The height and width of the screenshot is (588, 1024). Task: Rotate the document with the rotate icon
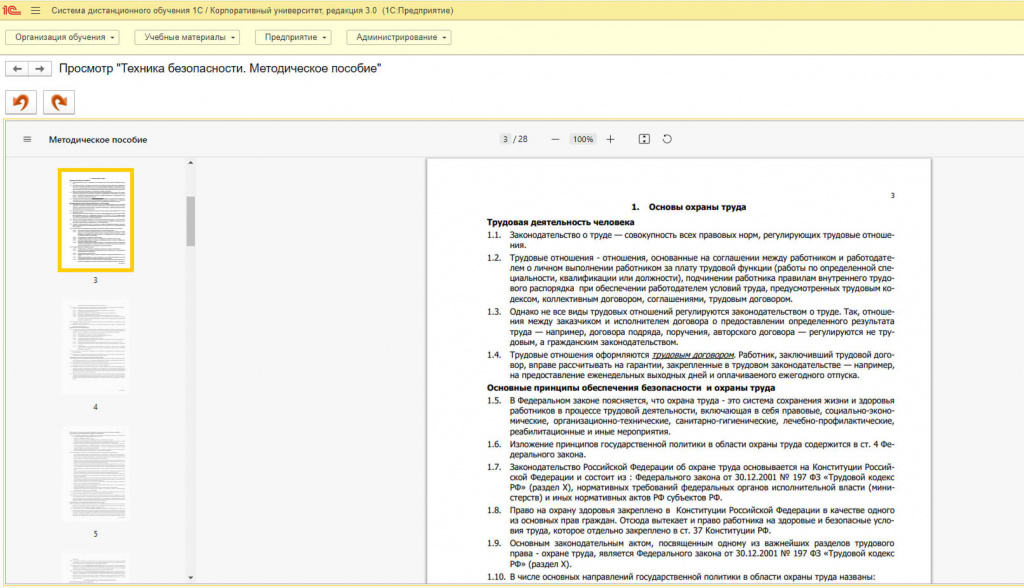click(668, 139)
